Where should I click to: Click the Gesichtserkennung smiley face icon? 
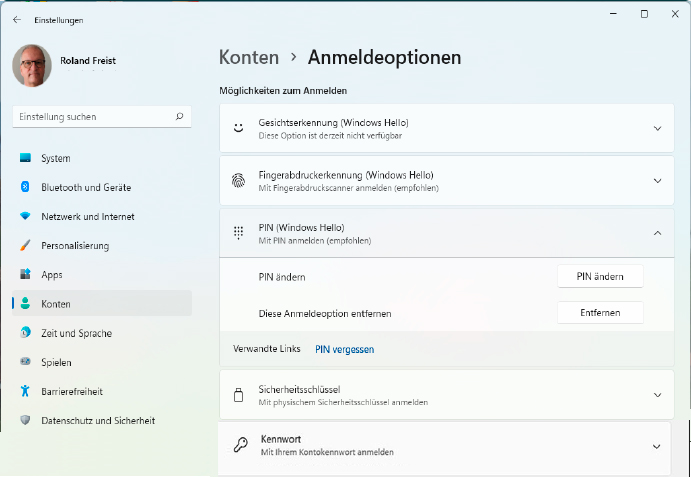(238, 128)
